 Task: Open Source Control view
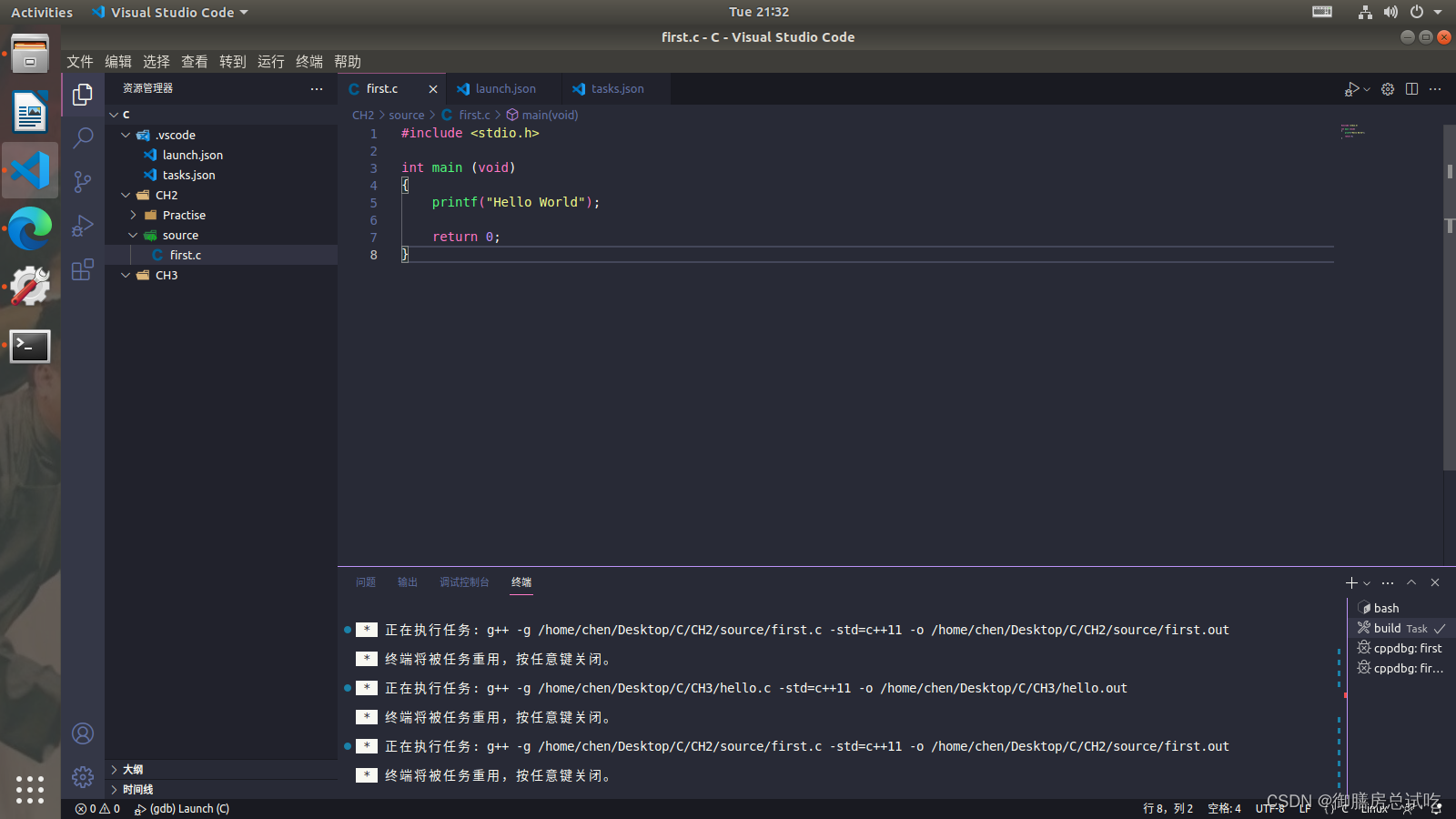[x=83, y=181]
